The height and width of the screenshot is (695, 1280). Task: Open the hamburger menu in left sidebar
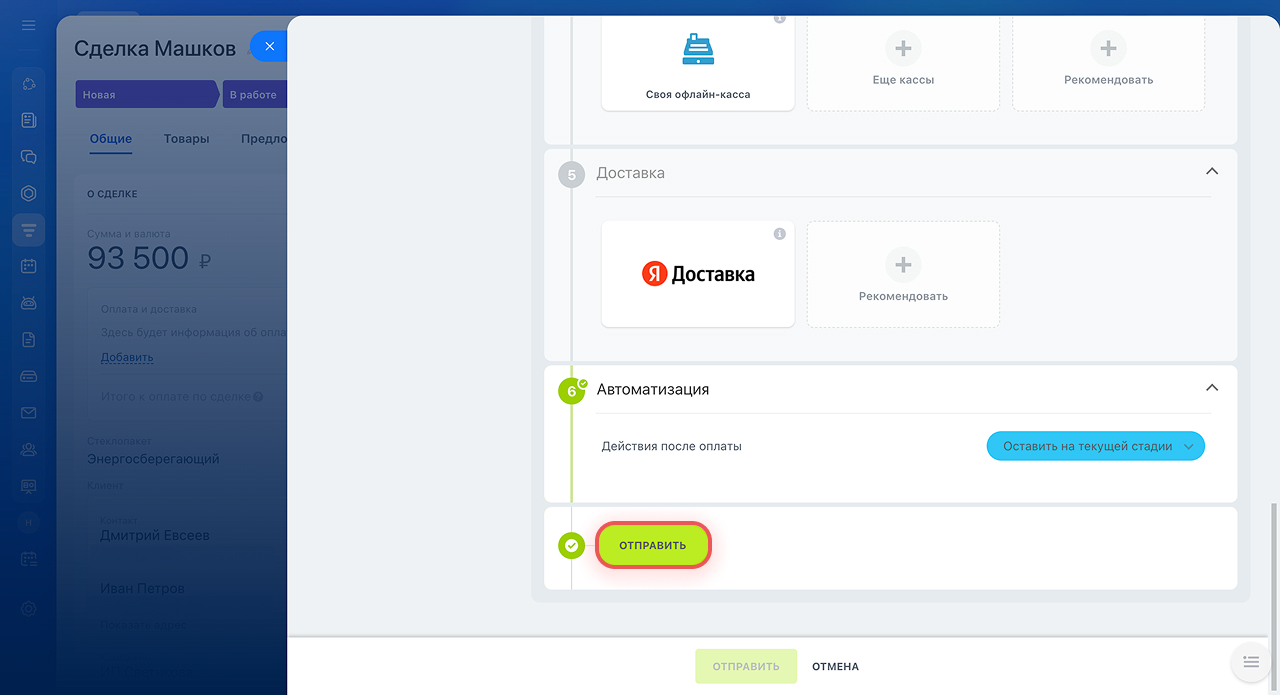28,25
